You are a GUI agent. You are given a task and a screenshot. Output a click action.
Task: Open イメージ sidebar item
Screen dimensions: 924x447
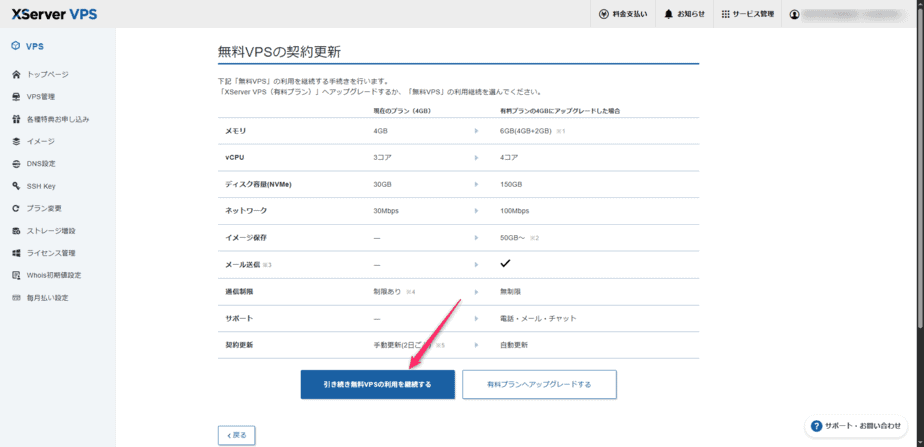pos(41,141)
